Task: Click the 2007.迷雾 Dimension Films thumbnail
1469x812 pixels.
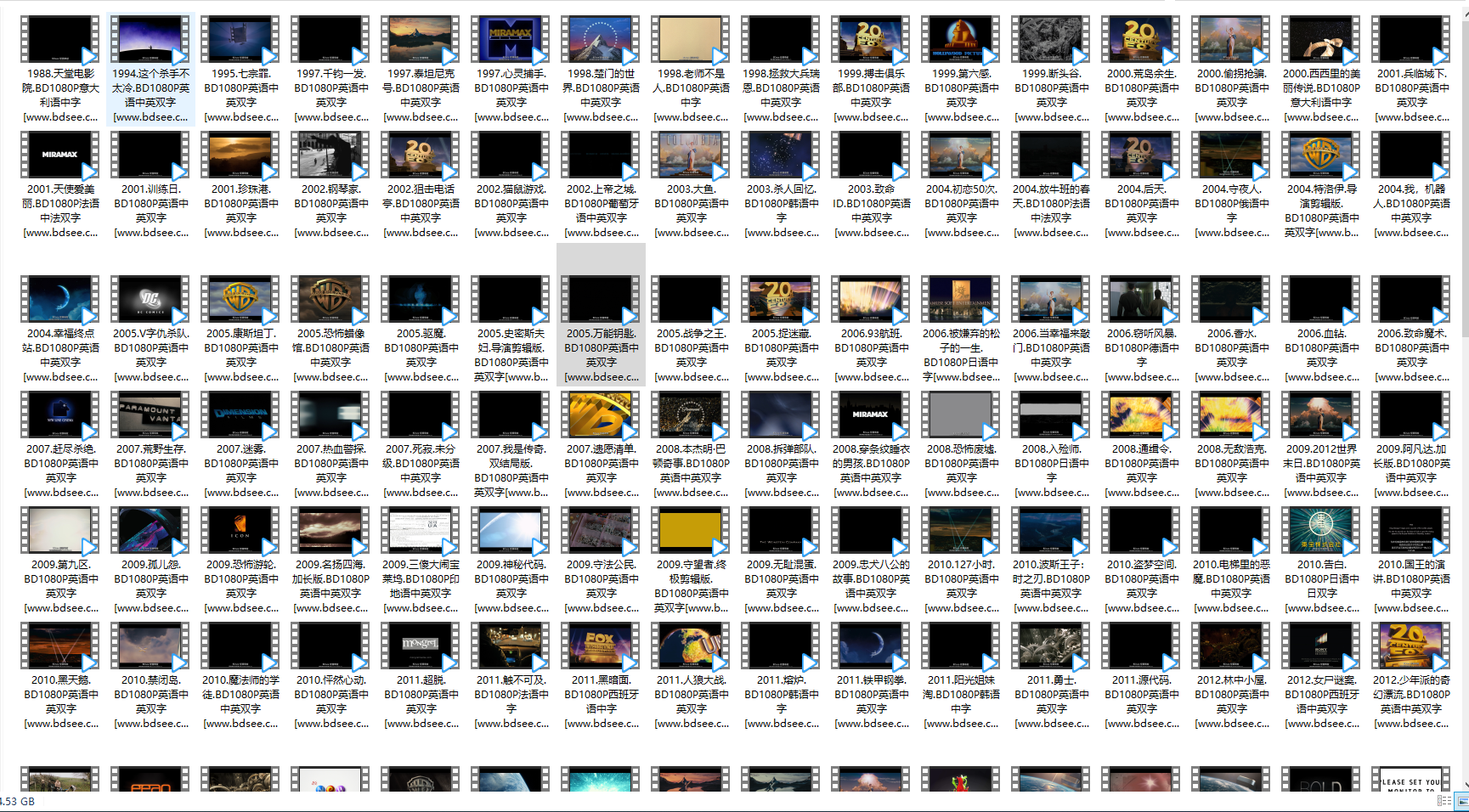Action: point(240,414)
